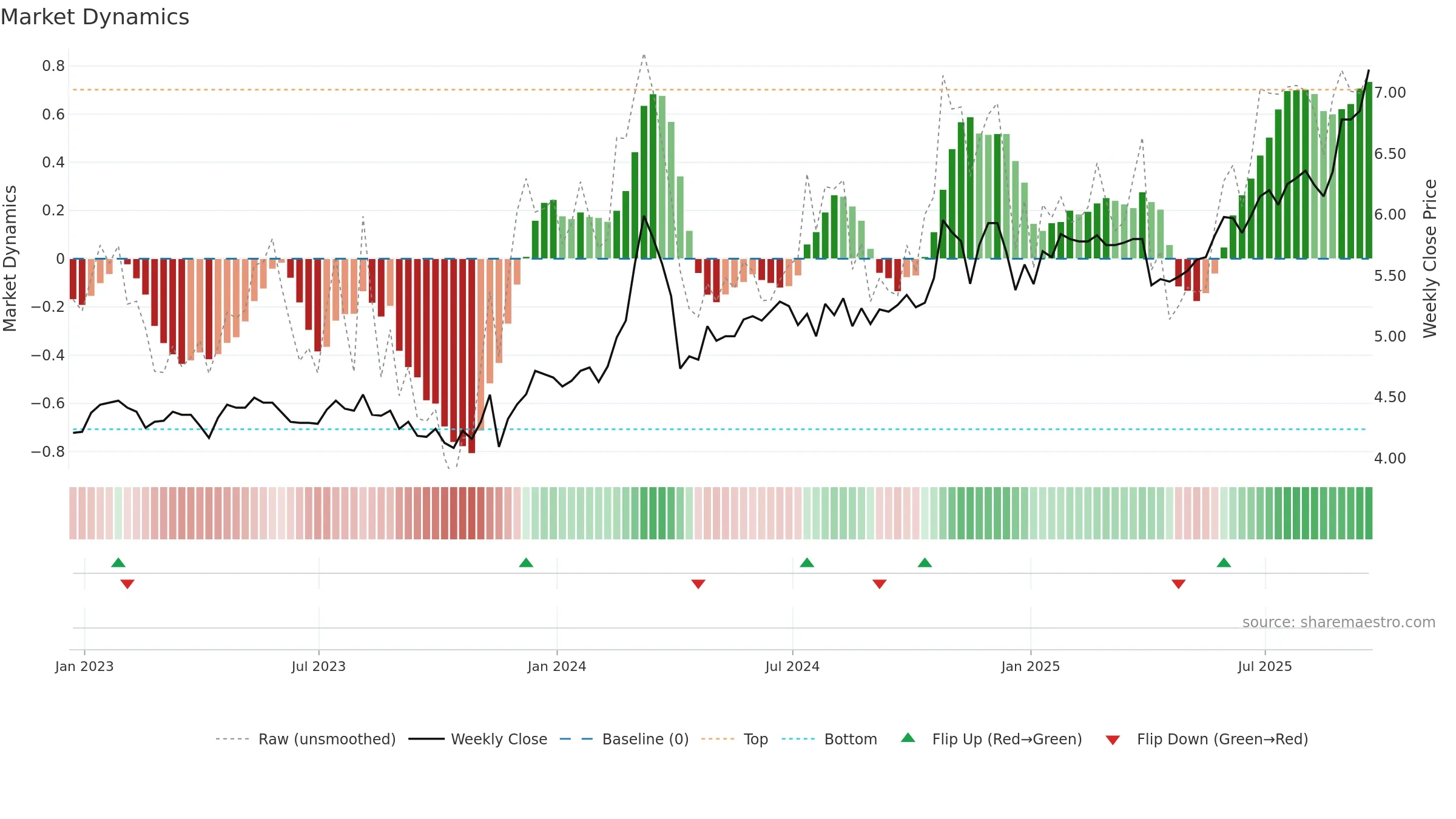
Task: Click the rightmost dark green heatmap strip cell
Action: pos(1369,513)
